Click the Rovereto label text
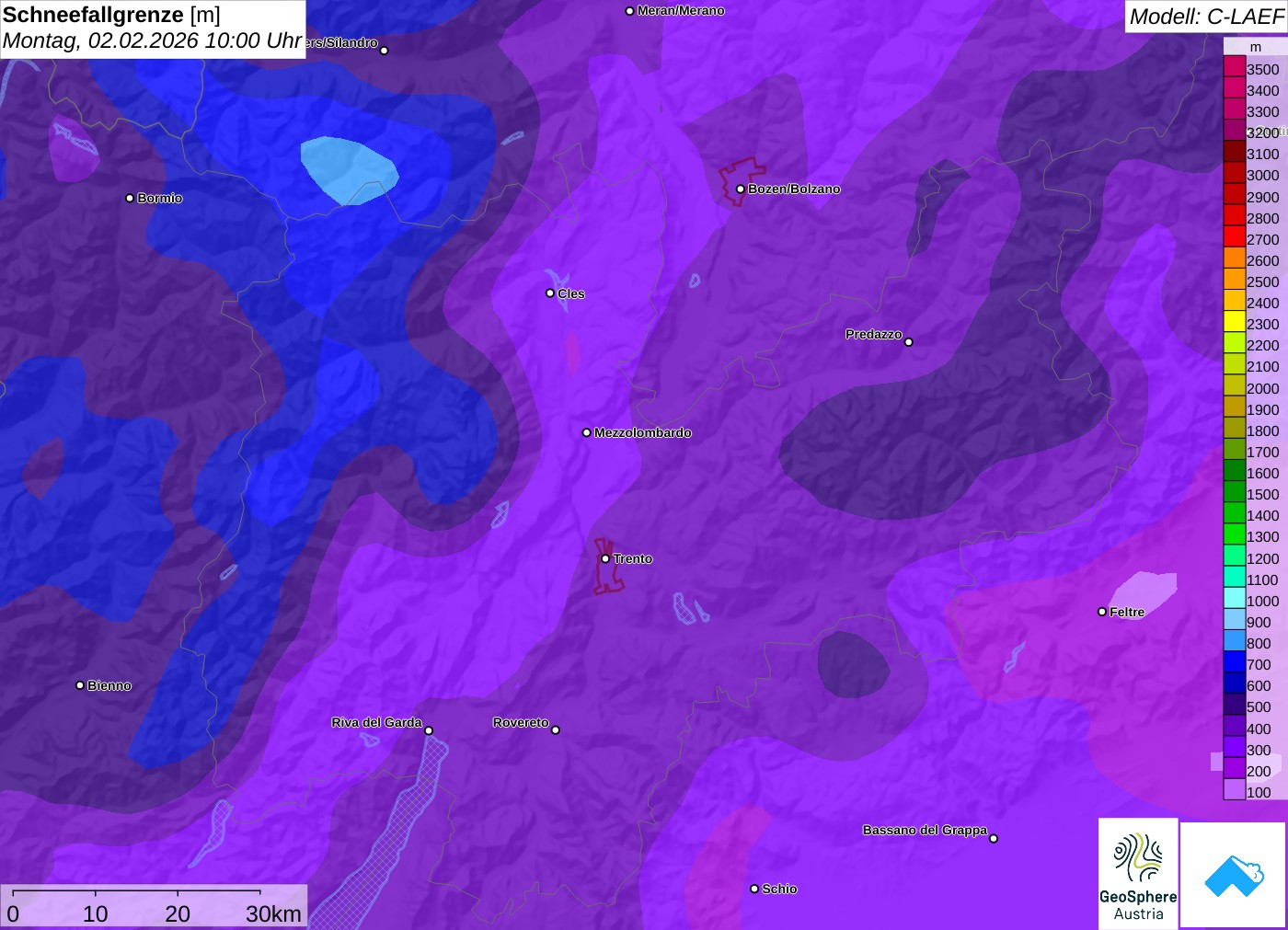 521,722
